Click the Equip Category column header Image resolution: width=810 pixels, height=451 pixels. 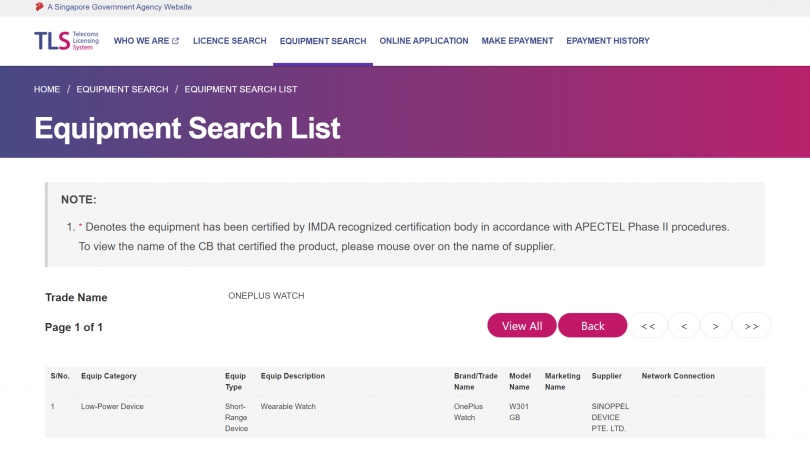(x=108, y=376)
